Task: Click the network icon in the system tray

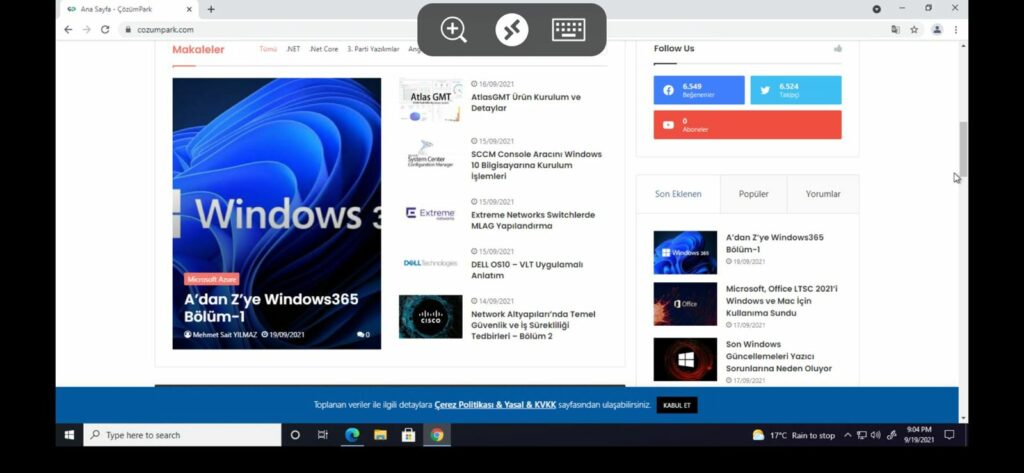Action: coord(861,435)
